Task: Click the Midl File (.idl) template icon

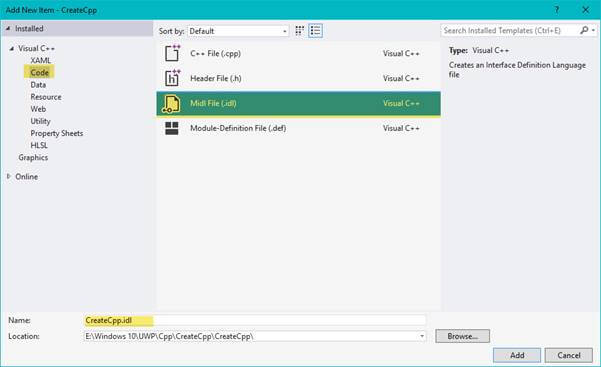Action: [x=171, y=104]
